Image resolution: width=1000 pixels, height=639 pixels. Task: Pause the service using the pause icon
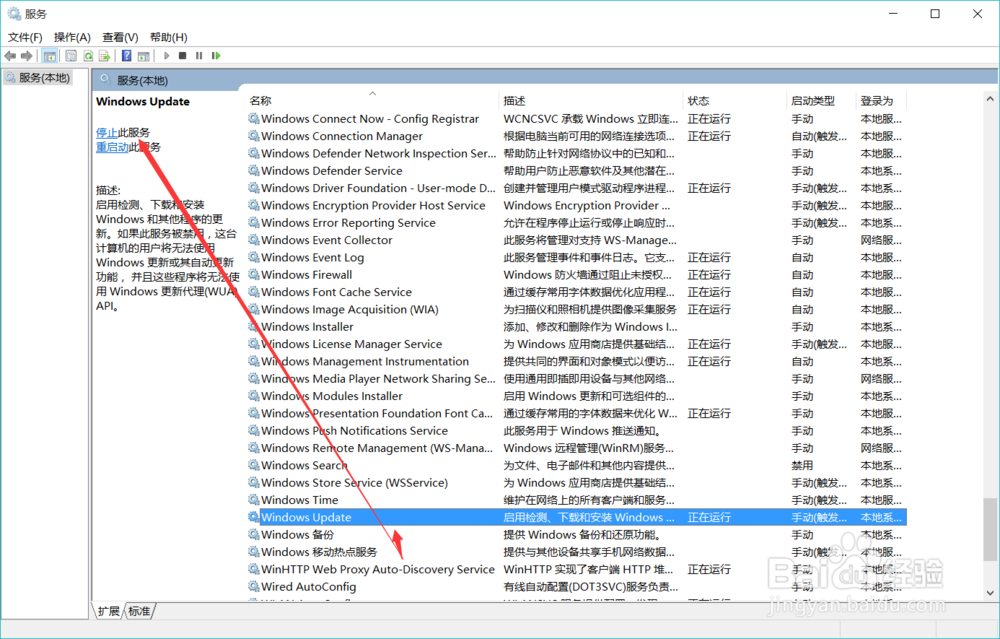pyautogui.click(x=200, y=55)
